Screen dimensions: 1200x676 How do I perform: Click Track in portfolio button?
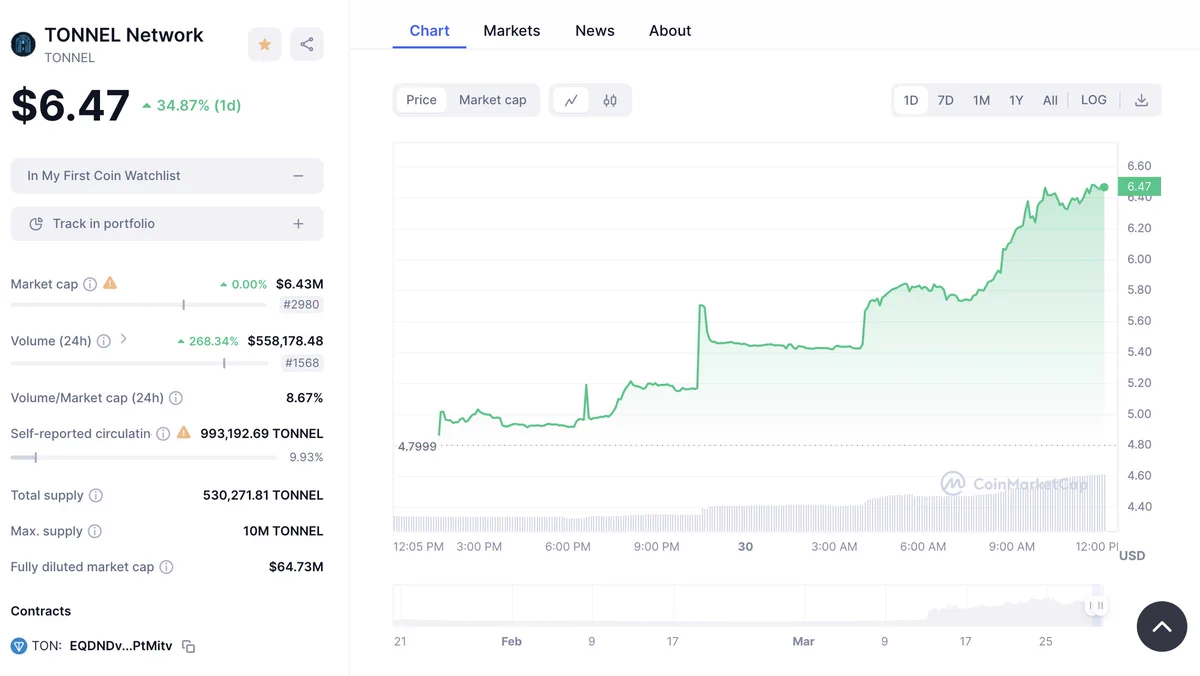pyautogui.click(x=167, y=224)
